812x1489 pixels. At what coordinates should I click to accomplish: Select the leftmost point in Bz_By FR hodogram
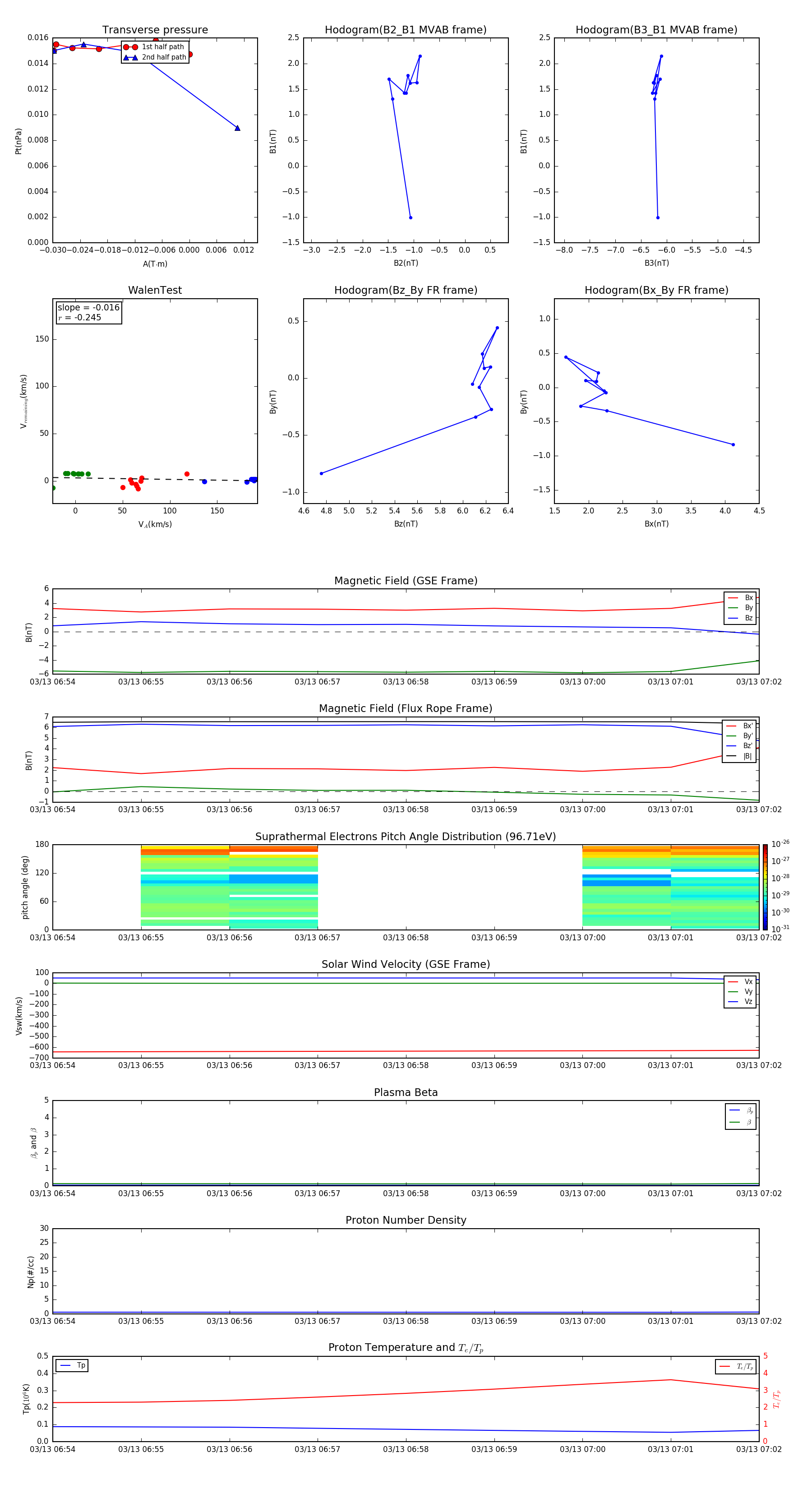coord(321,473)
